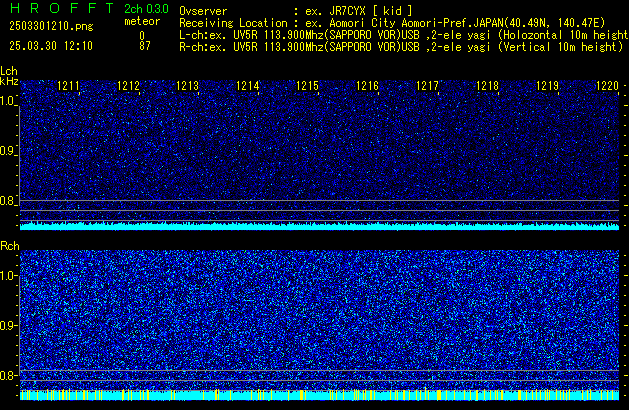
Task: Select the 1216 time marker
Action: coord(368,86)
